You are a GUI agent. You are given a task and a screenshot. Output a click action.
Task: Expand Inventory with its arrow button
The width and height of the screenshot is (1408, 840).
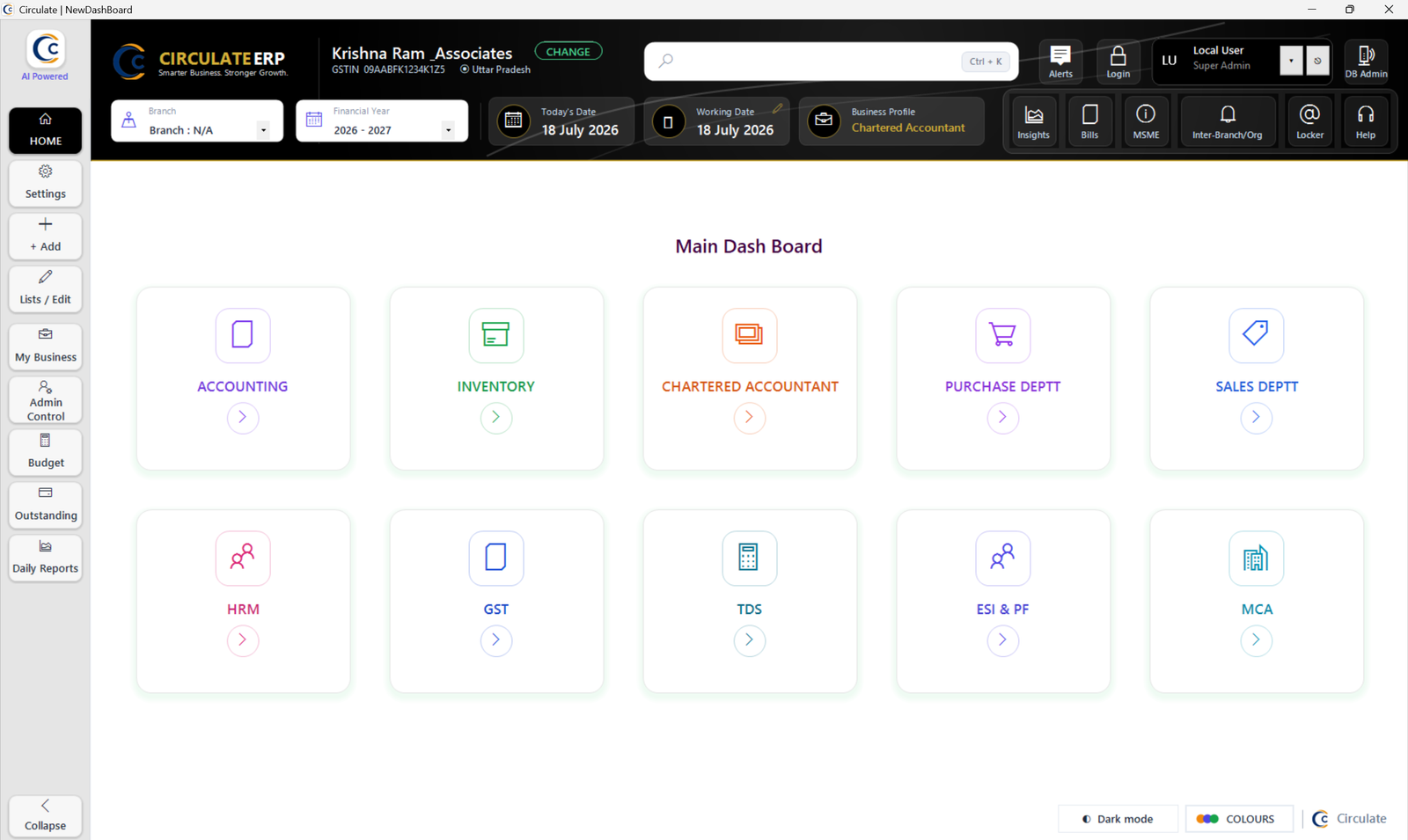pos(496,418)
